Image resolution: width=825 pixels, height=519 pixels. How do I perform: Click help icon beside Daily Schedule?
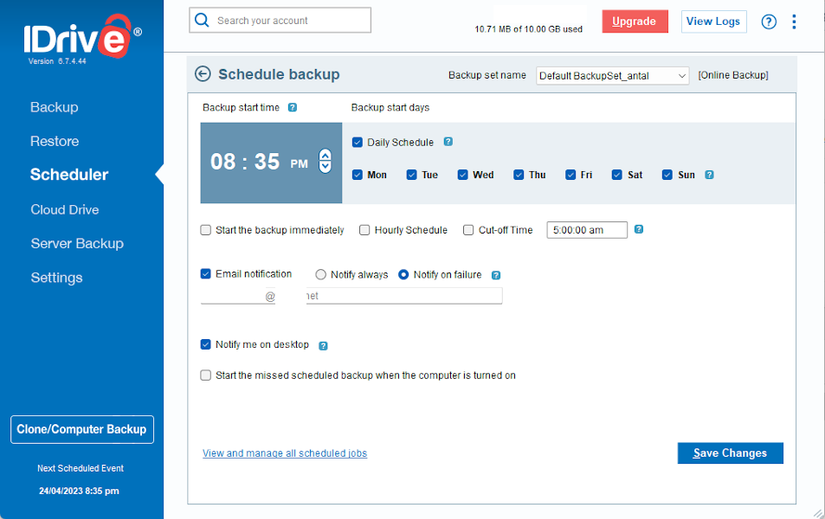point(448,142)
